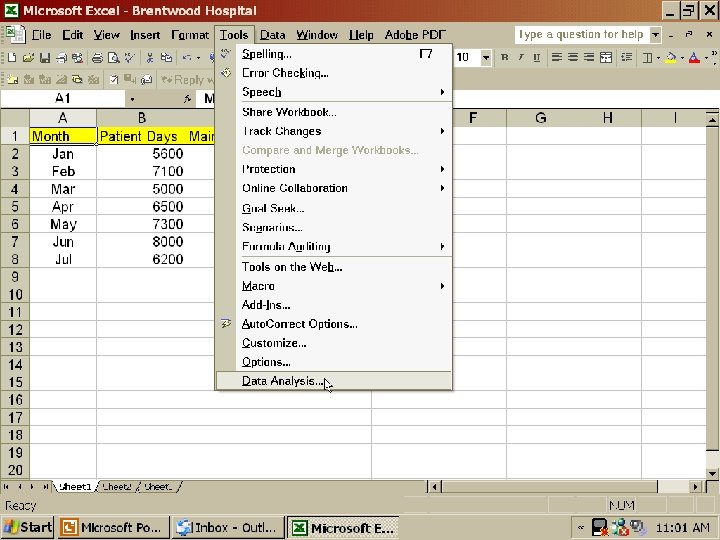720x540 pixels.
Task: Select Data Analysis from Tools menu
Action: click(334, 381)
